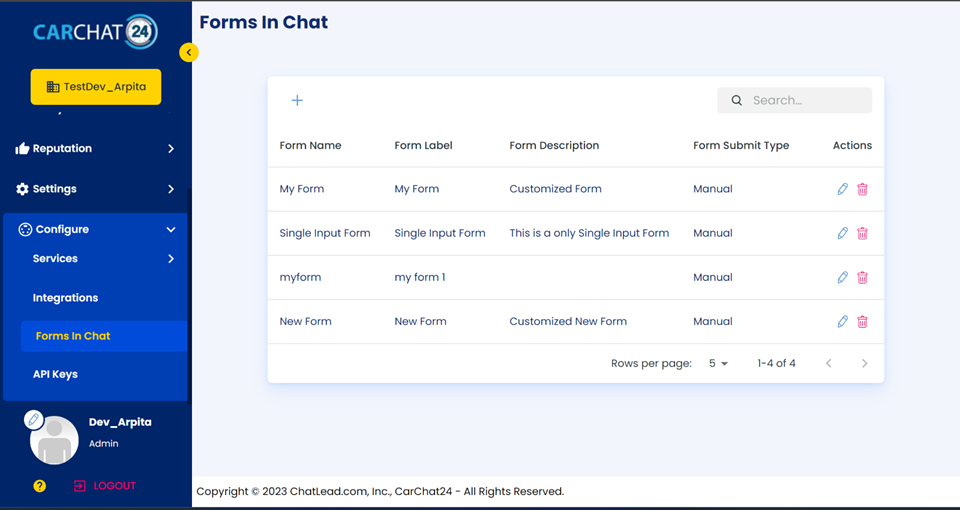
Task: Expand the Settings menu
Action: coord(95,189)
